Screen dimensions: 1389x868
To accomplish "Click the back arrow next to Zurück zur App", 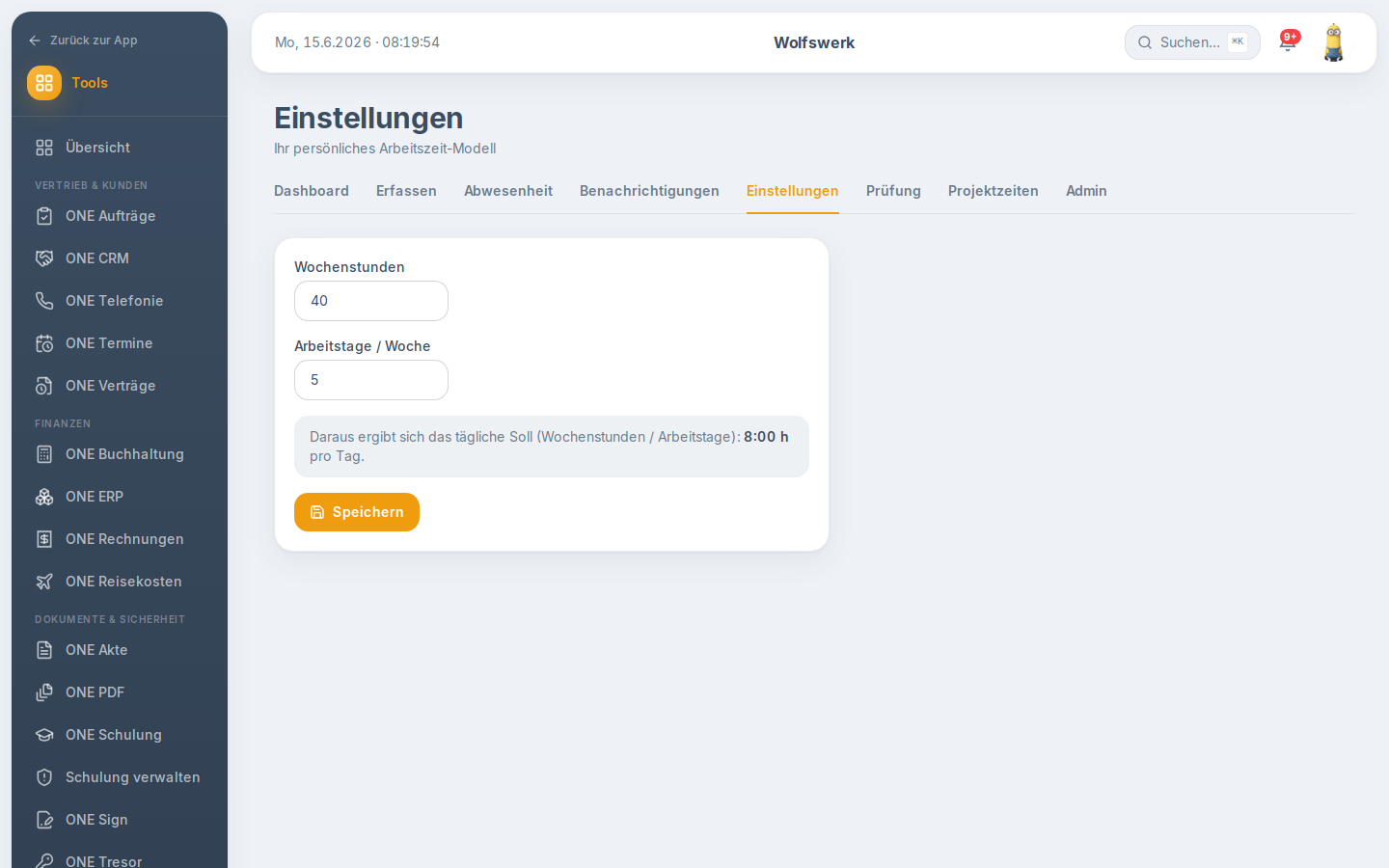I will [35, 41].
